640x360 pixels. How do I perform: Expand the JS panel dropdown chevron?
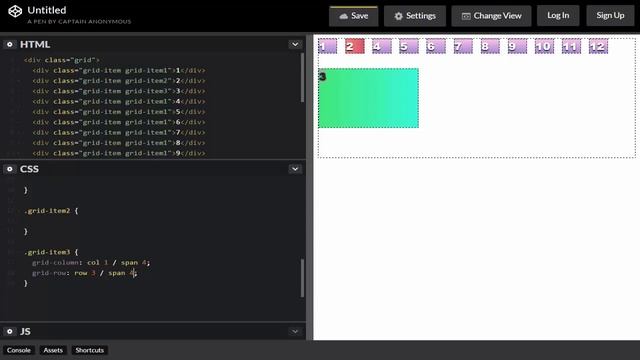295,331
